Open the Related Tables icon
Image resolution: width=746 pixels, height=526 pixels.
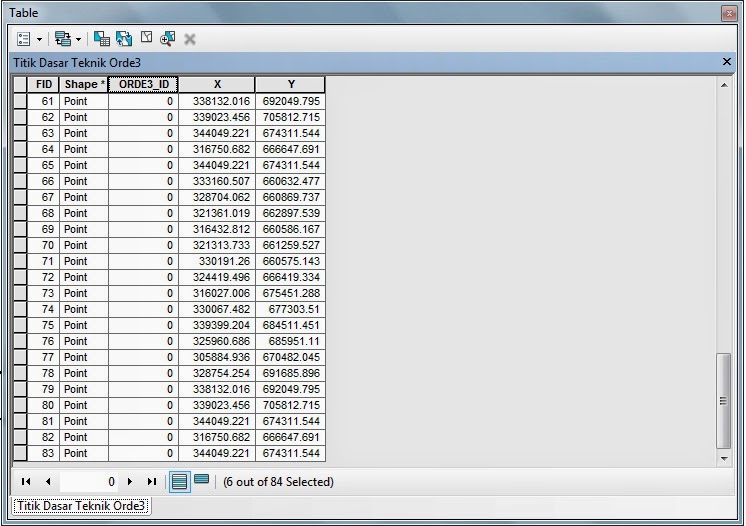(x=63, y=39)
